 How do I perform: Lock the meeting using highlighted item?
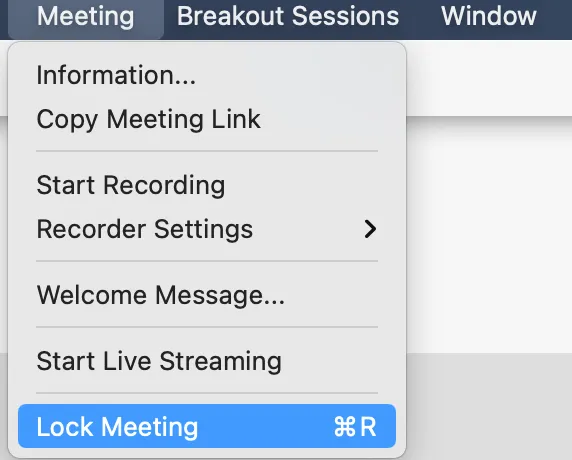tap(207, 426)
